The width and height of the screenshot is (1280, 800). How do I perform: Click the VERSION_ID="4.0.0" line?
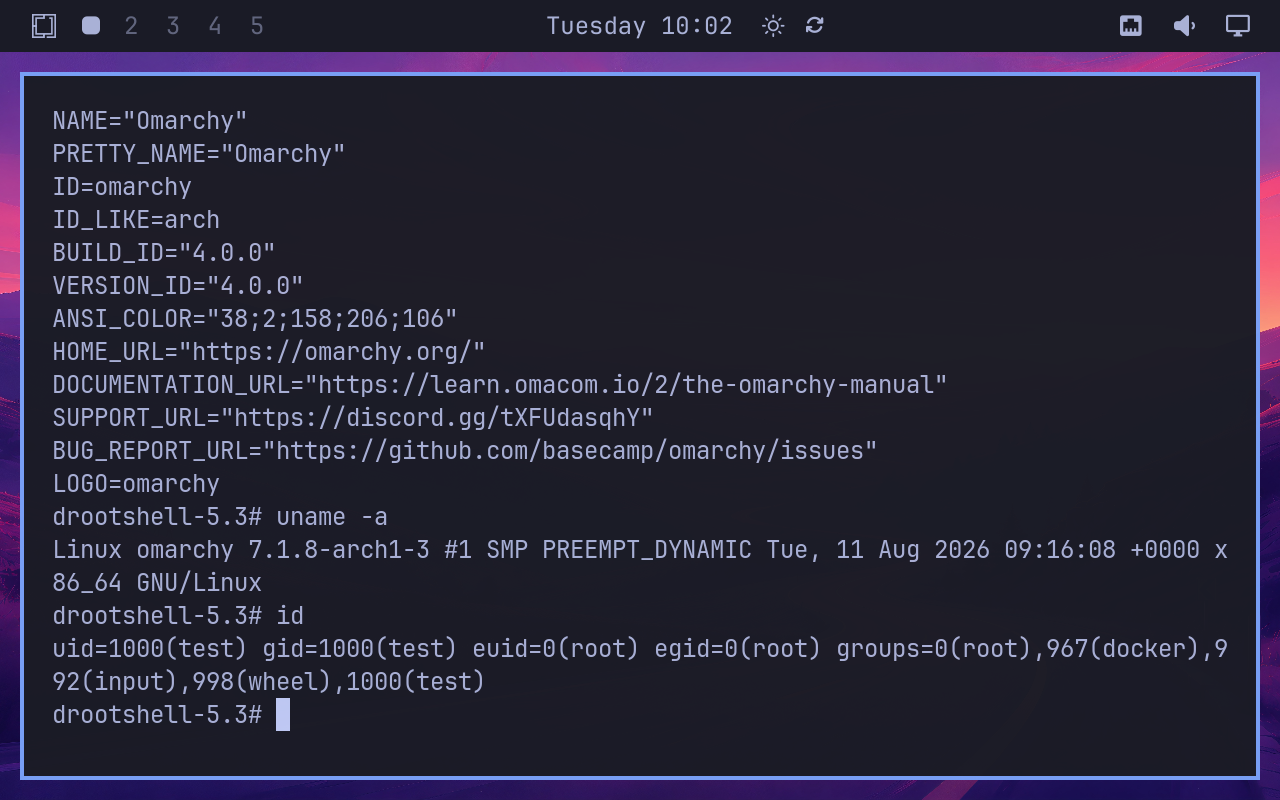coord(178,286)
